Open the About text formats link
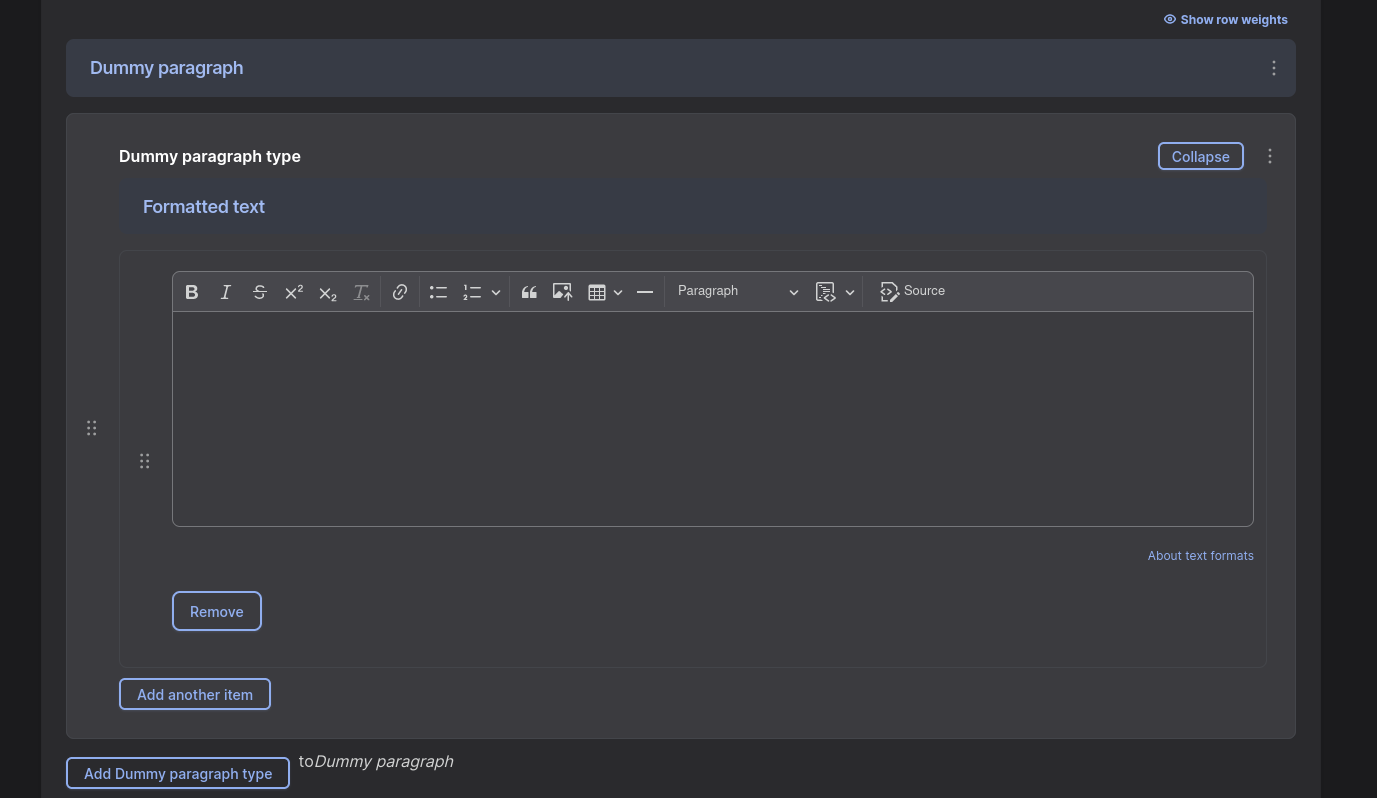1377x798 pixels. coord(1200,555)
